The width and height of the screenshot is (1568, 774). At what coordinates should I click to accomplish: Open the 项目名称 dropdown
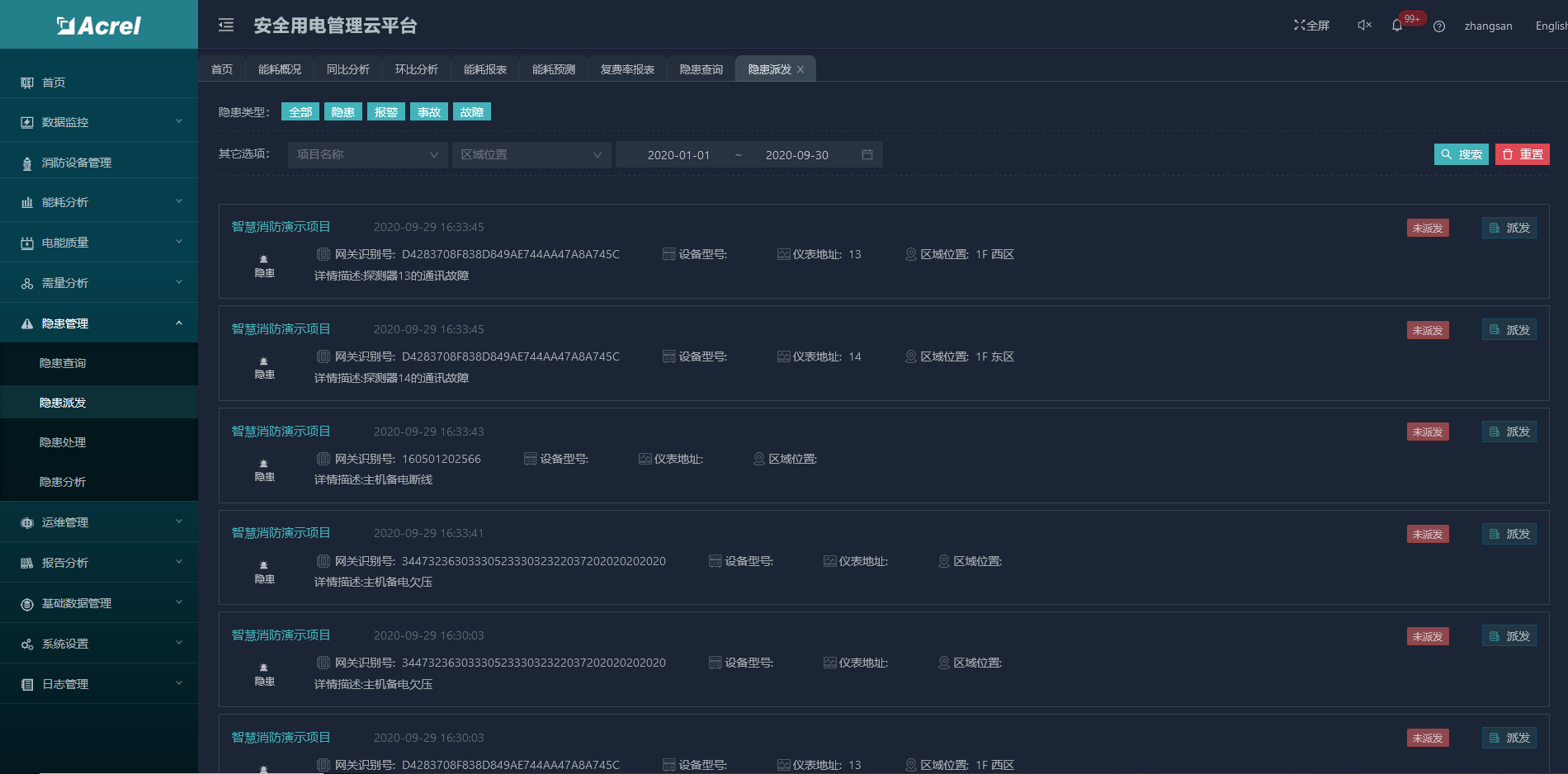367,154
